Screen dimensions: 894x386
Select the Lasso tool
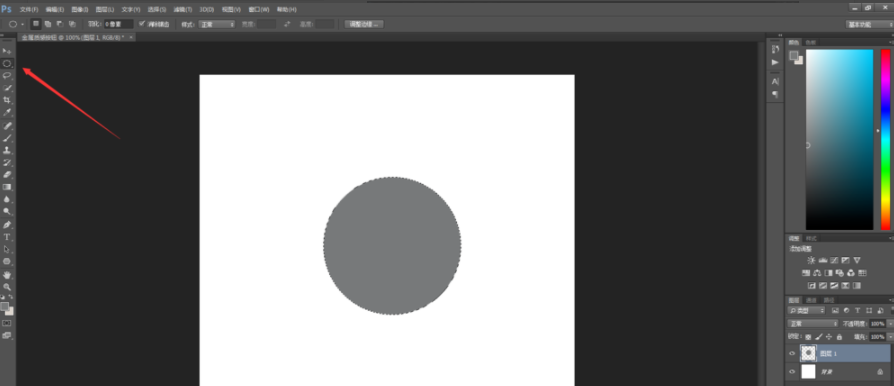pos(7,75)
